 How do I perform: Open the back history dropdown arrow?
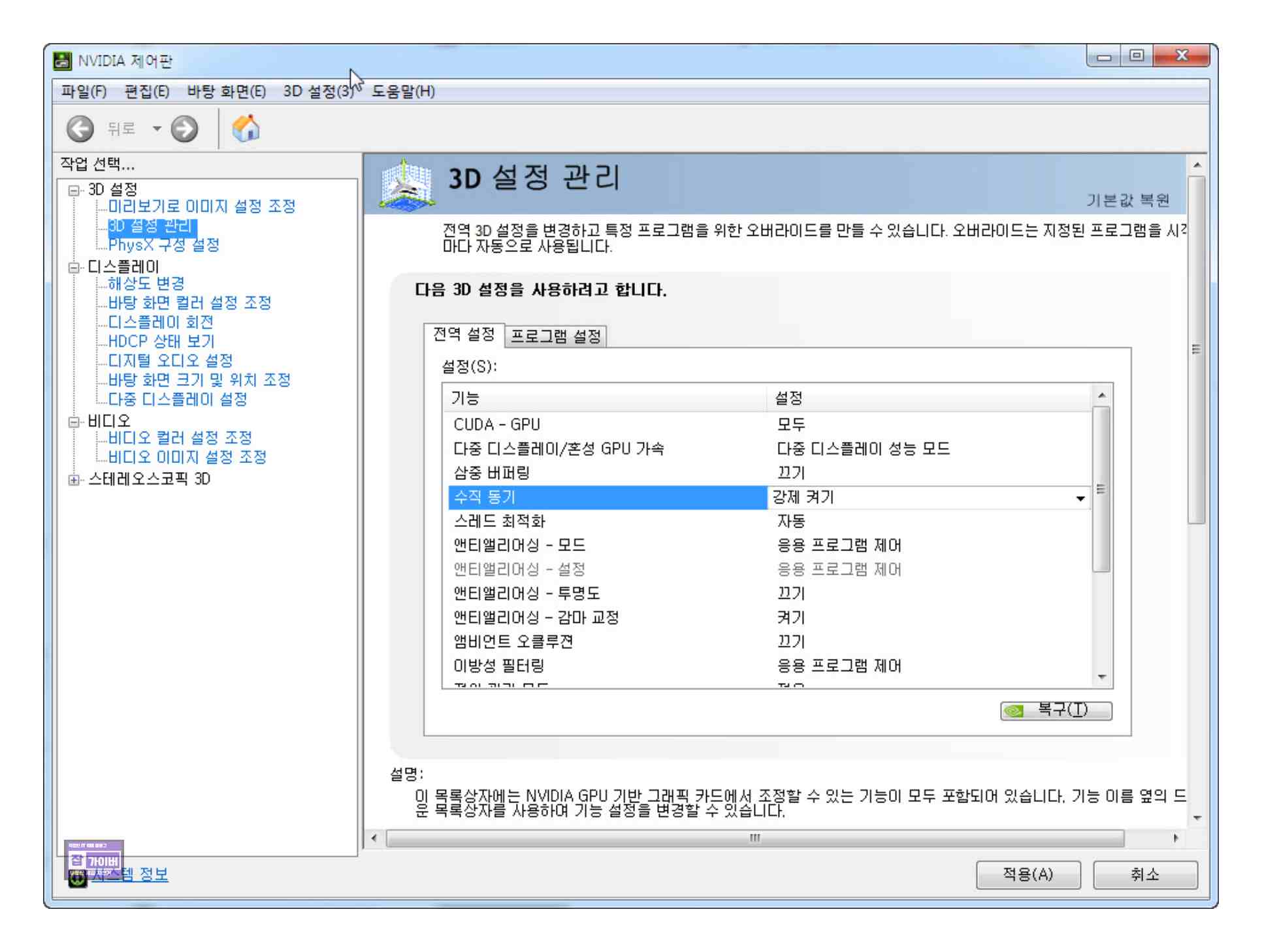click(157, 129)
